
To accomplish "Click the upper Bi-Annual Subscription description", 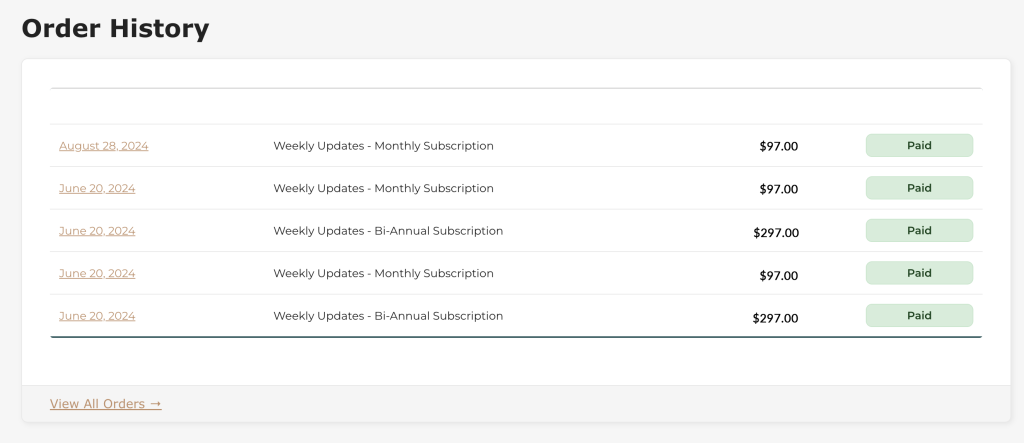I will 388,231.
